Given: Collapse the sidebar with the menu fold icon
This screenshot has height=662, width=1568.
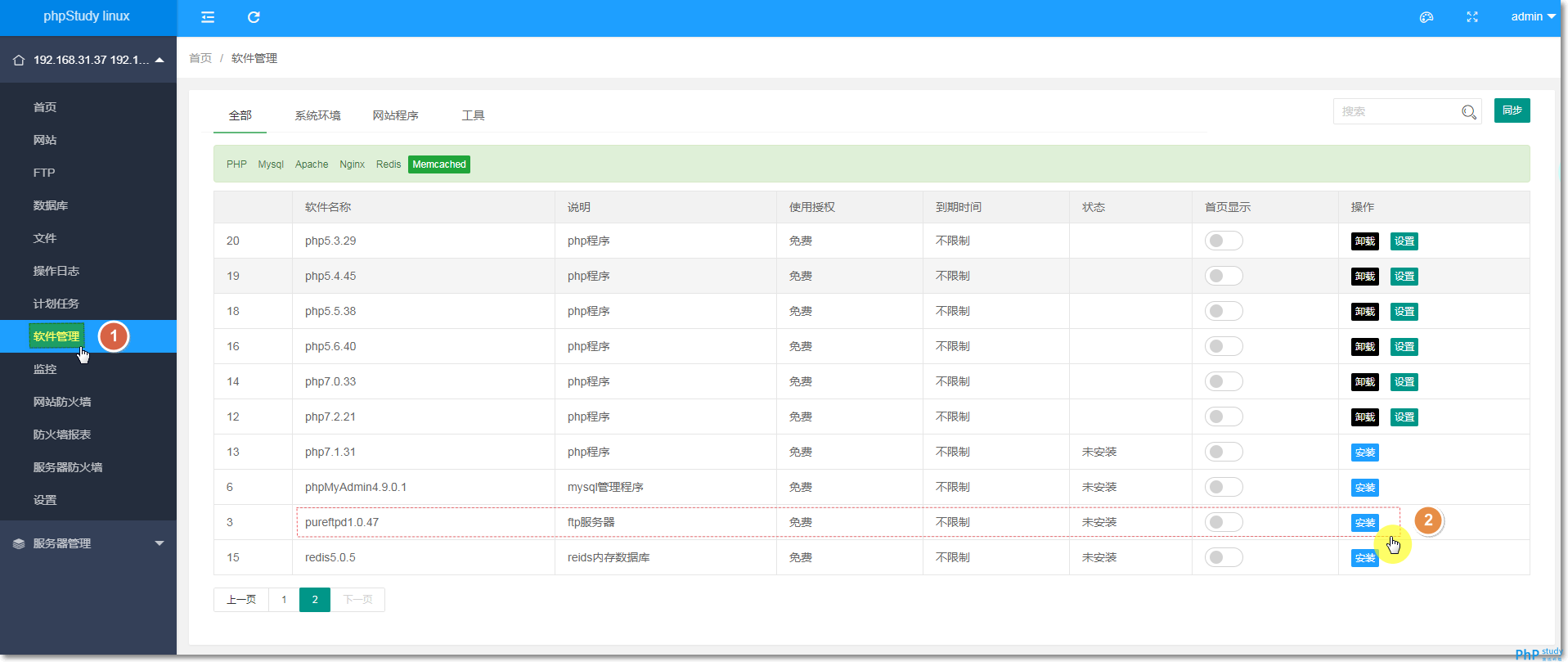Looking at the screenshot, I should 208,17.
